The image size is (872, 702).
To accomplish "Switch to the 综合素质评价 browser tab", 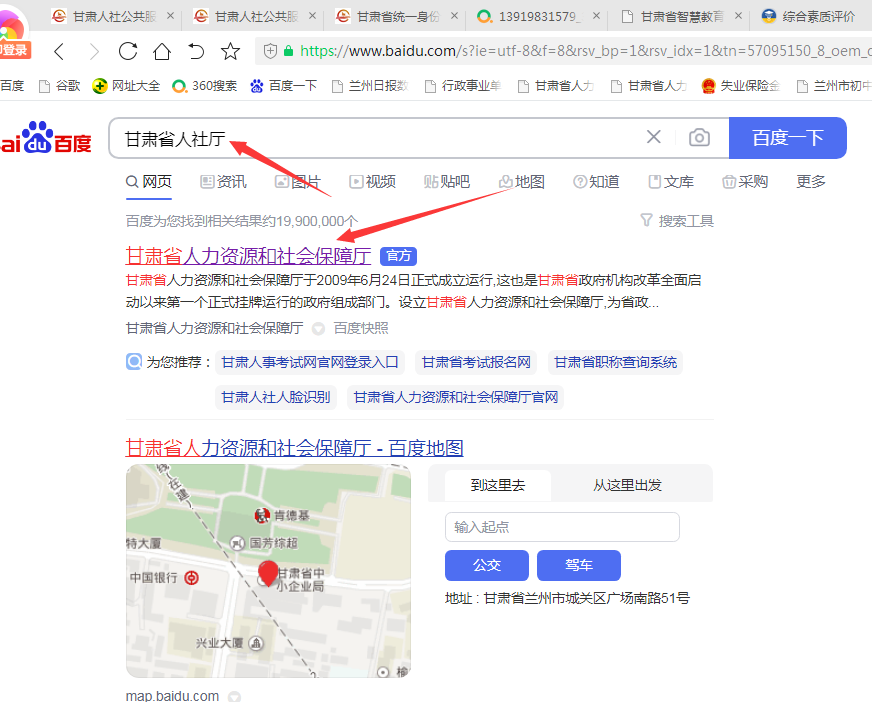I will pyautogui.click(x=809, y=17).
